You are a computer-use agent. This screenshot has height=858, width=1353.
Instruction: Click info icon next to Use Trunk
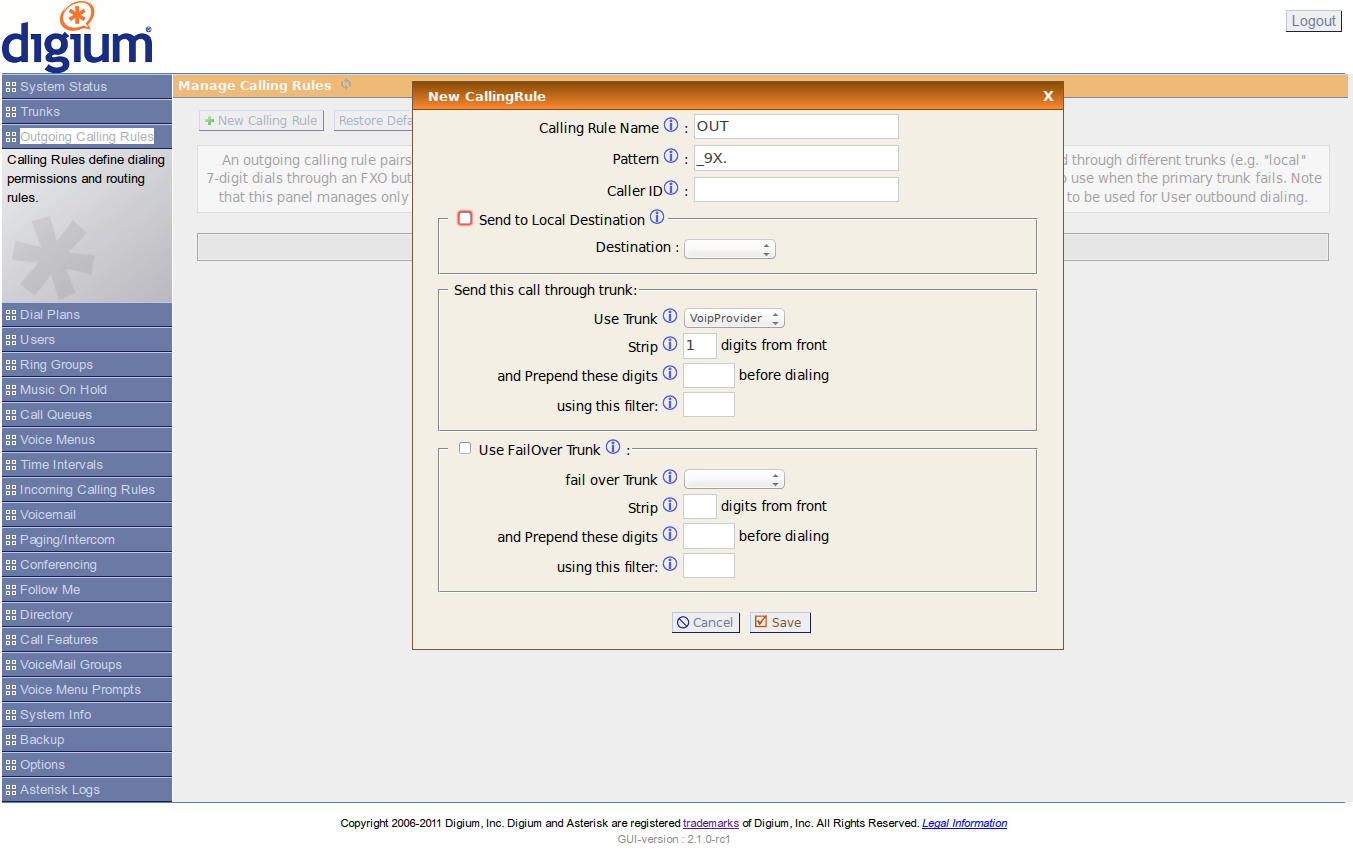(x=670, y=317)
